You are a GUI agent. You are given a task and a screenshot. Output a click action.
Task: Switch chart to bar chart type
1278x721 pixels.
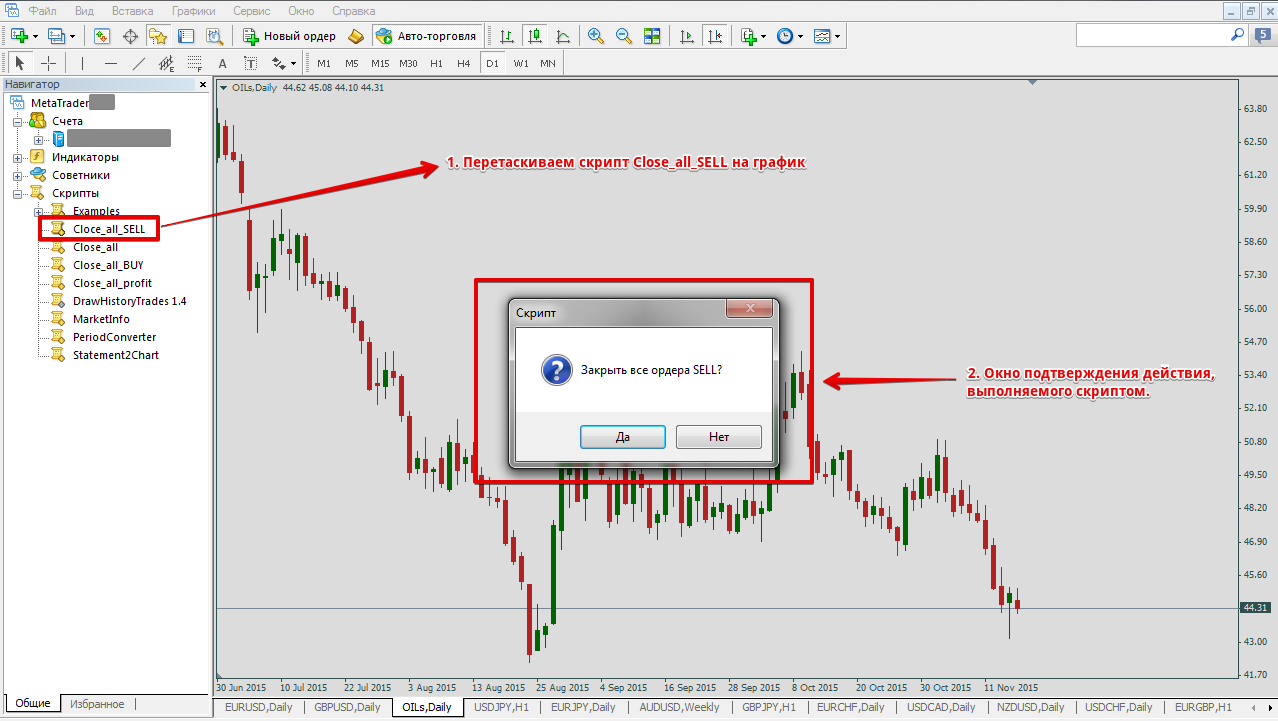tap(506, 36)
